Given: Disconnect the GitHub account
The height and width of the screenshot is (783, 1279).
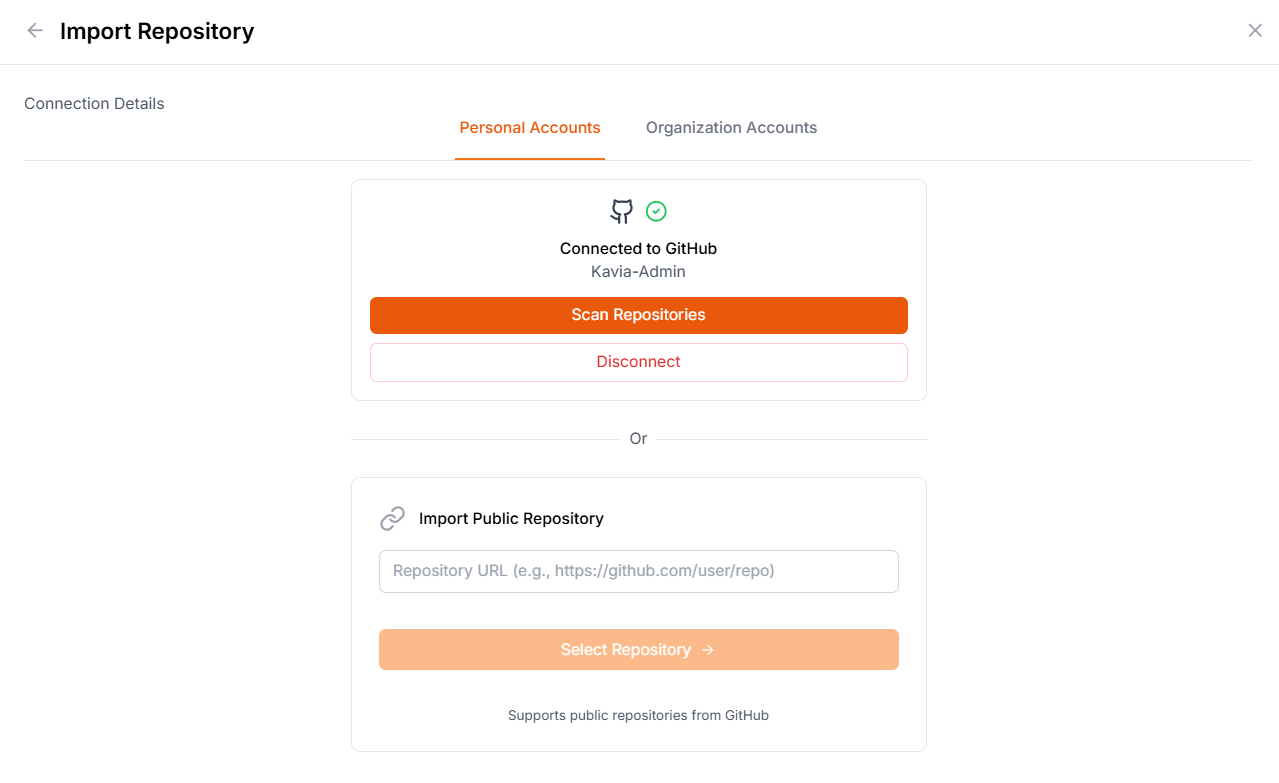Looking at the screenshot, I should tap(638, 362).
